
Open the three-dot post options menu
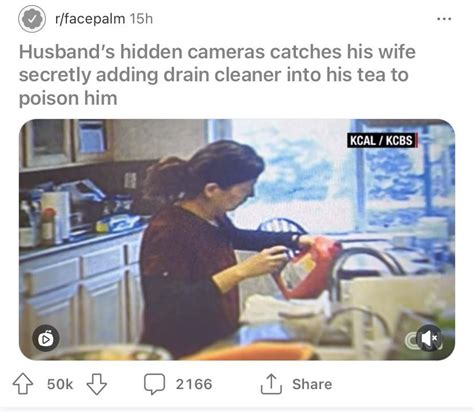tap(444, 19)
